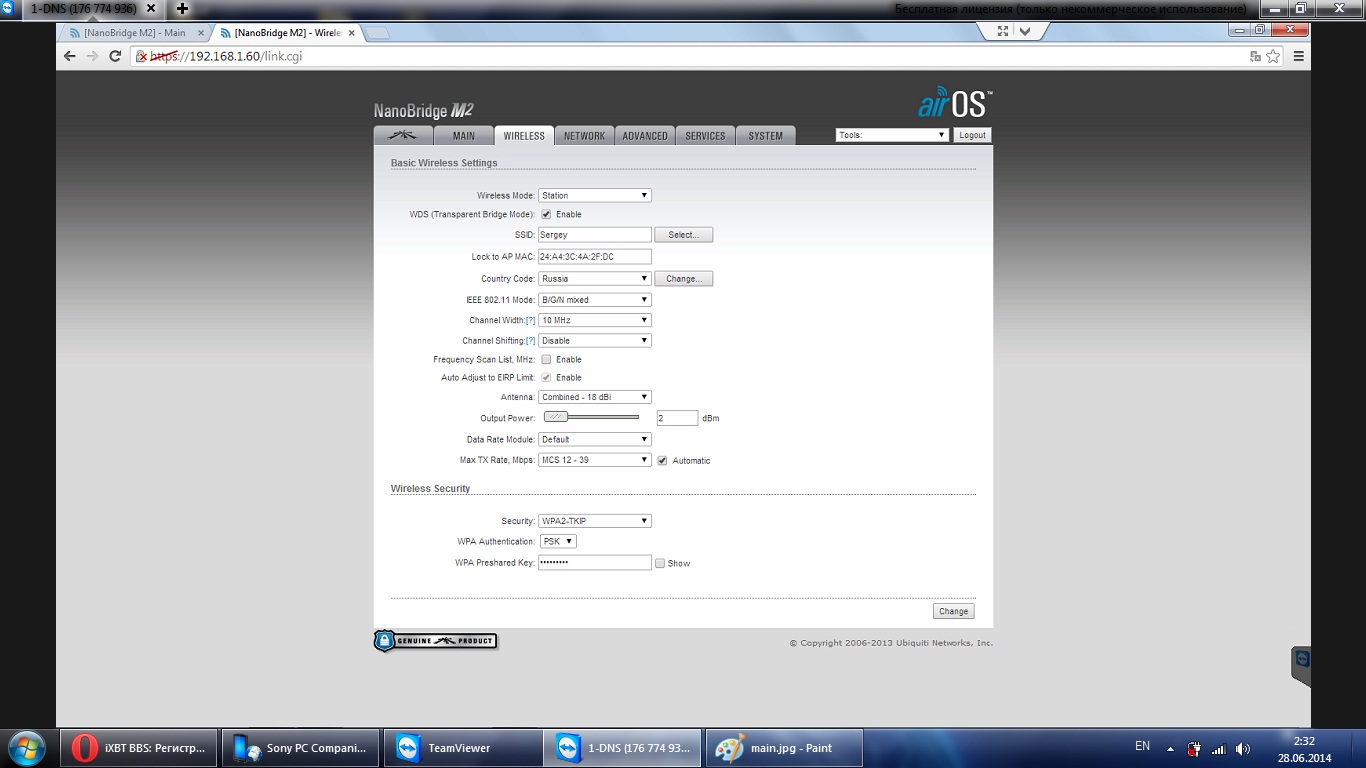Image resolution: width=1366 pixels, height=768 pixels.
Task: Click the SSID Select... button
Action: (684, 235)
